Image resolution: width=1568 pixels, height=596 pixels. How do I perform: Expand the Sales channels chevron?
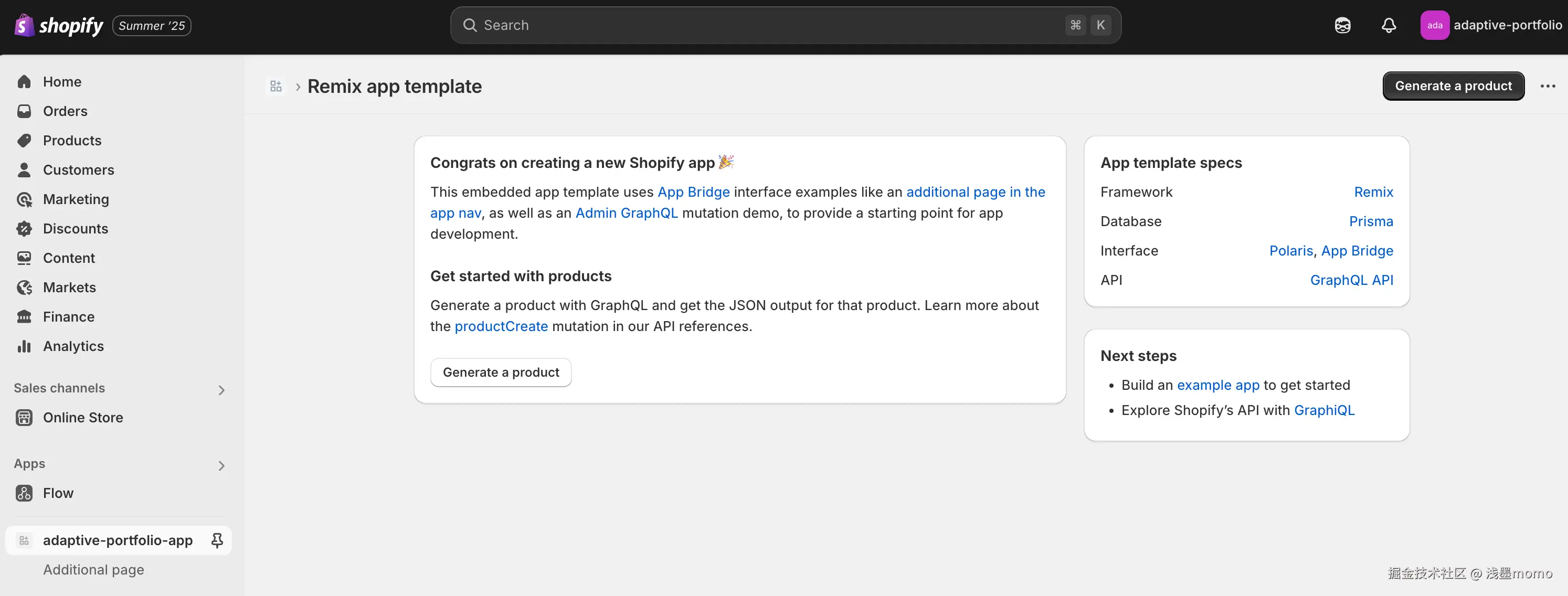pos(221,390)
